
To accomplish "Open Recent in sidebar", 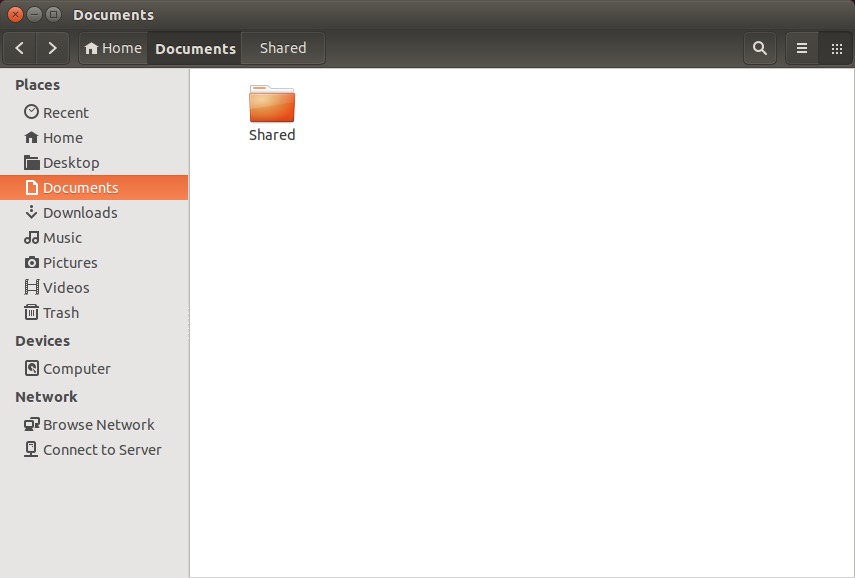I will pos(65,113).
